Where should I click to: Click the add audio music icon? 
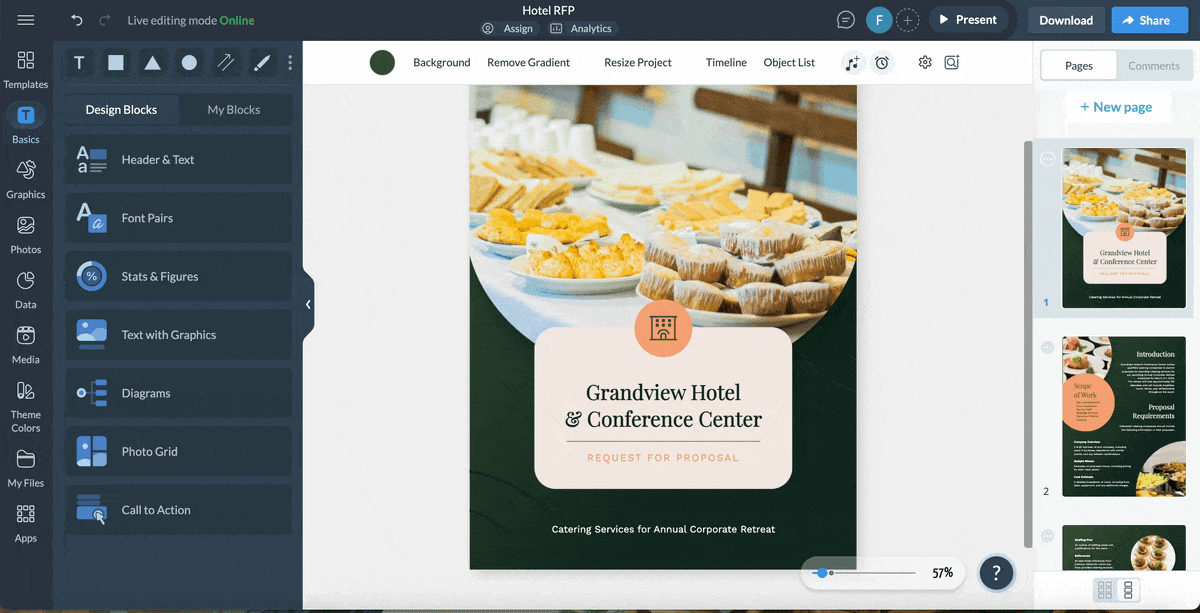[852, 63]
